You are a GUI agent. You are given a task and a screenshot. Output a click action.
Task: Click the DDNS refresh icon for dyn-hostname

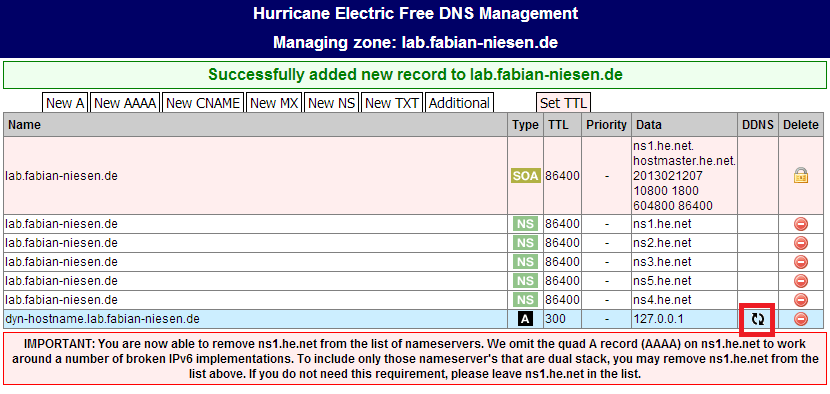tap(758, 319)
